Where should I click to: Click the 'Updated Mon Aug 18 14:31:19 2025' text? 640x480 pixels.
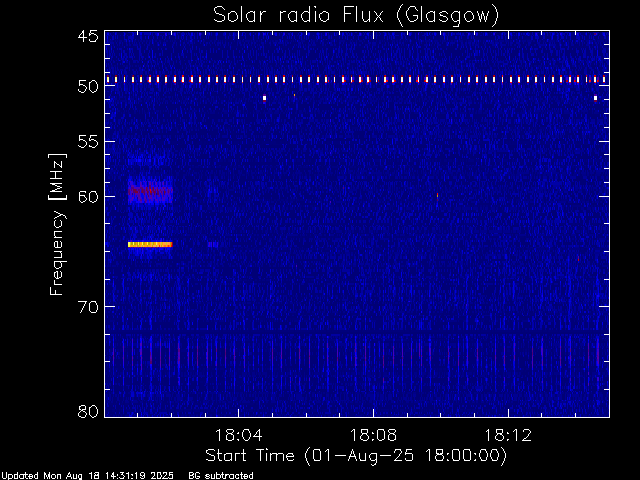(88, 476)
